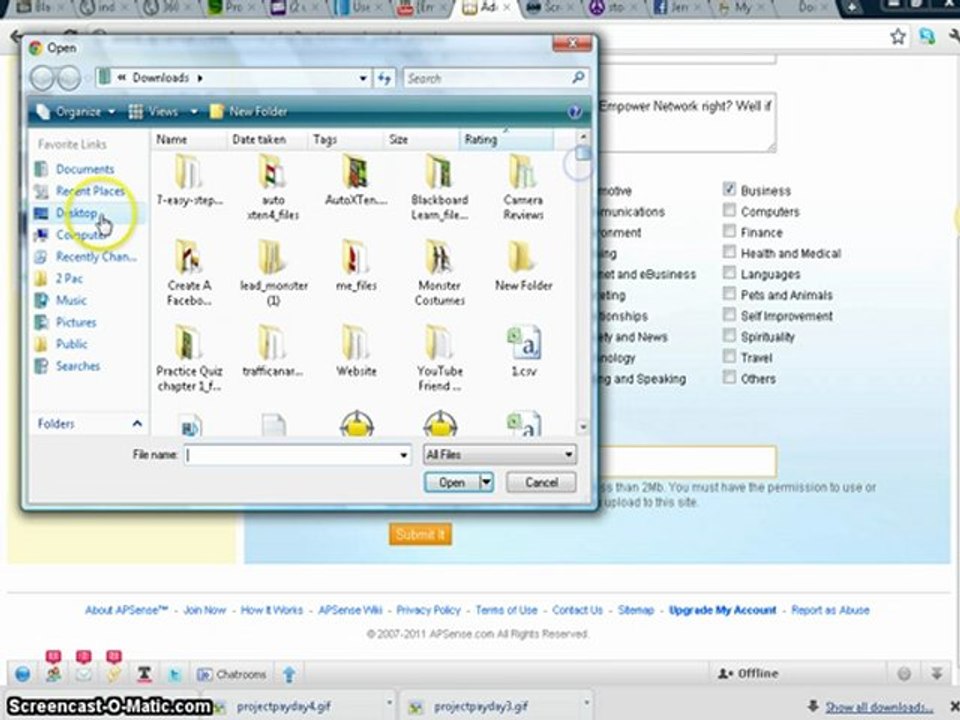The height and width of the screenshot is (720, 960).
Task: Click the Skype extension icon in browser toolbar
Action: click(927, 37)
